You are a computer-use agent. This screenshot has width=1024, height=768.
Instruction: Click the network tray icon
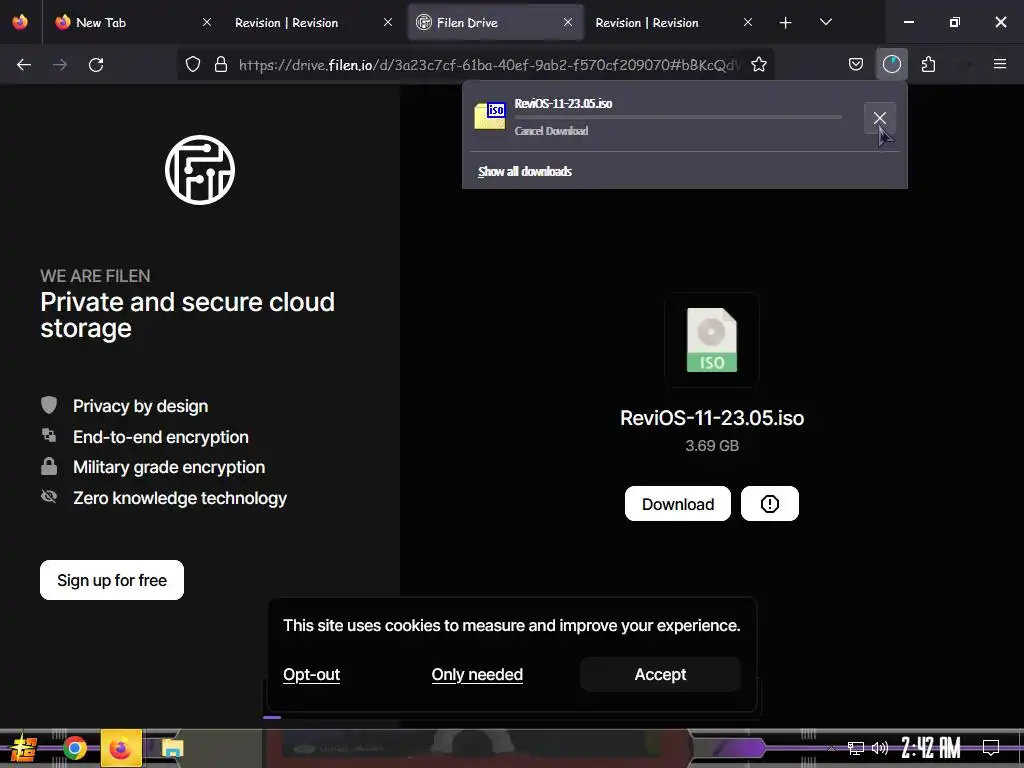tap(856, 748)
